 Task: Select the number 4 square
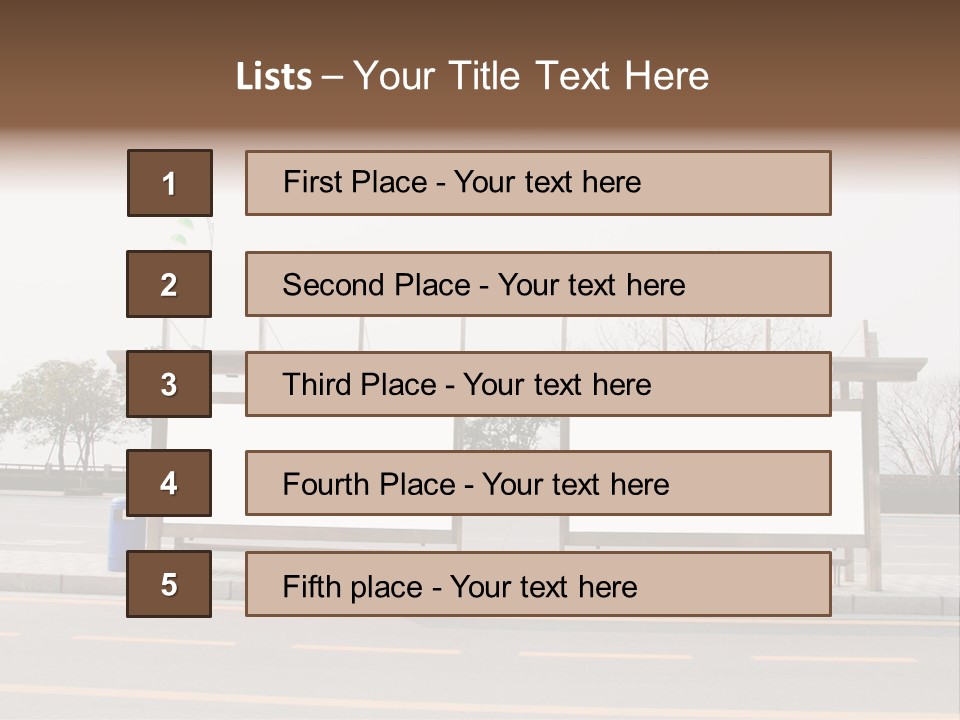click(169, 483)
